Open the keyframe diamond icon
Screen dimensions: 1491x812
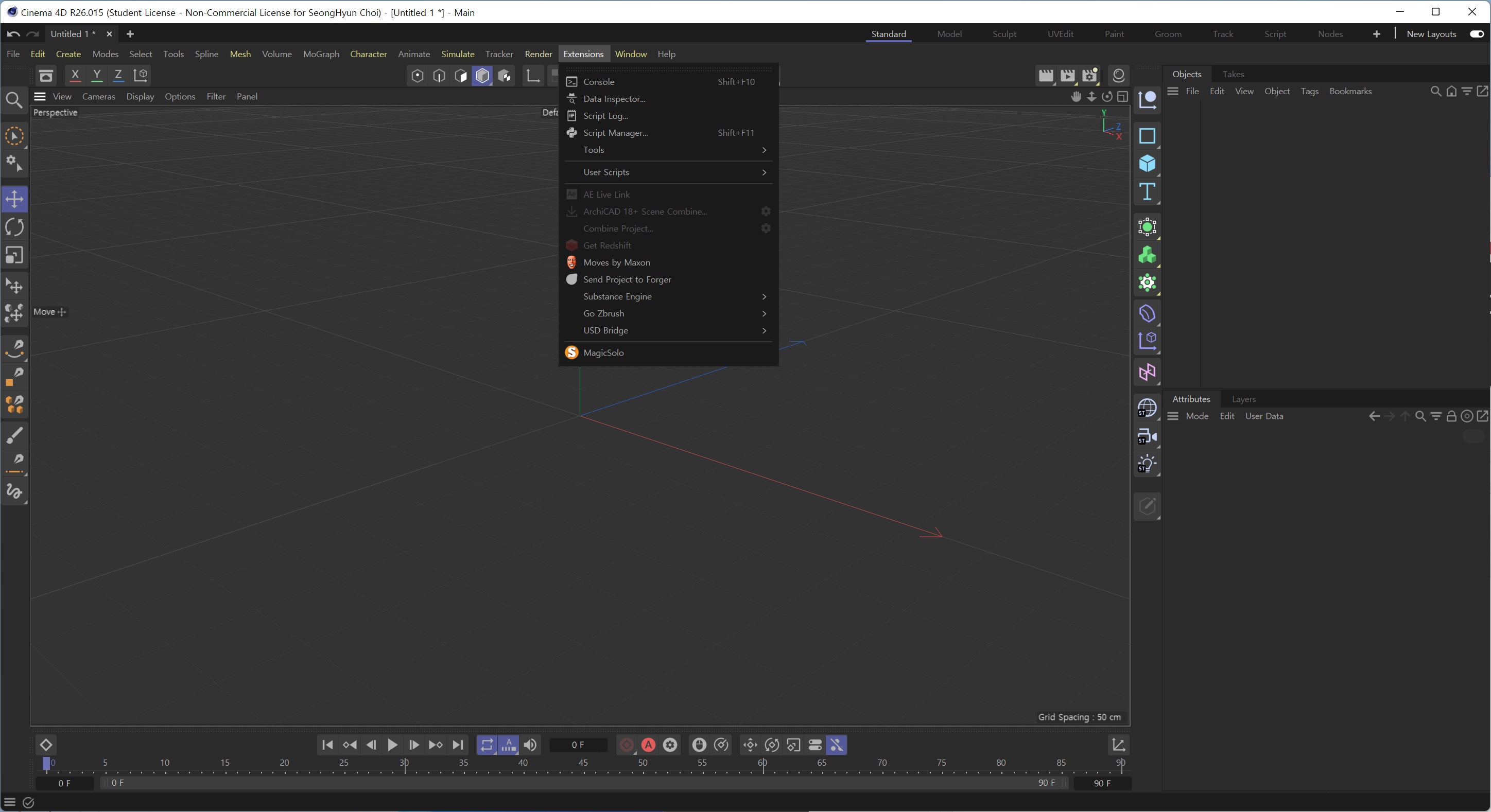click(x=46, y=745)
